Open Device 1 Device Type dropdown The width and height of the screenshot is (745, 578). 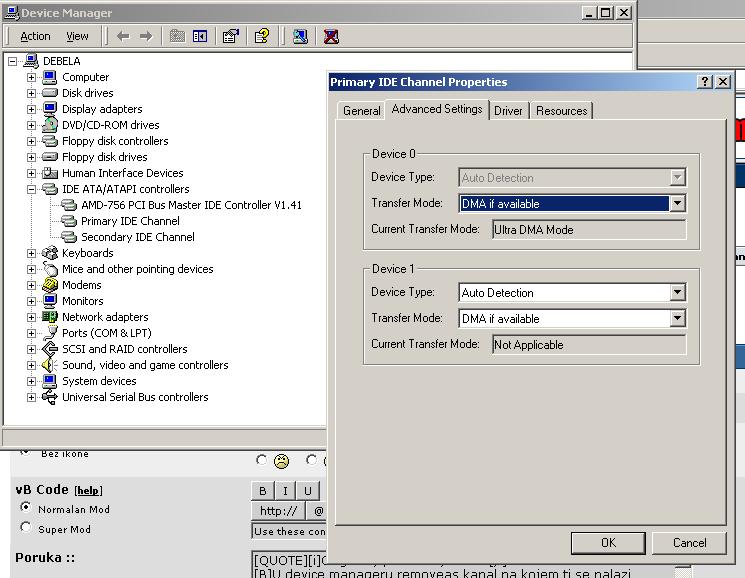[x=677, y=293]
